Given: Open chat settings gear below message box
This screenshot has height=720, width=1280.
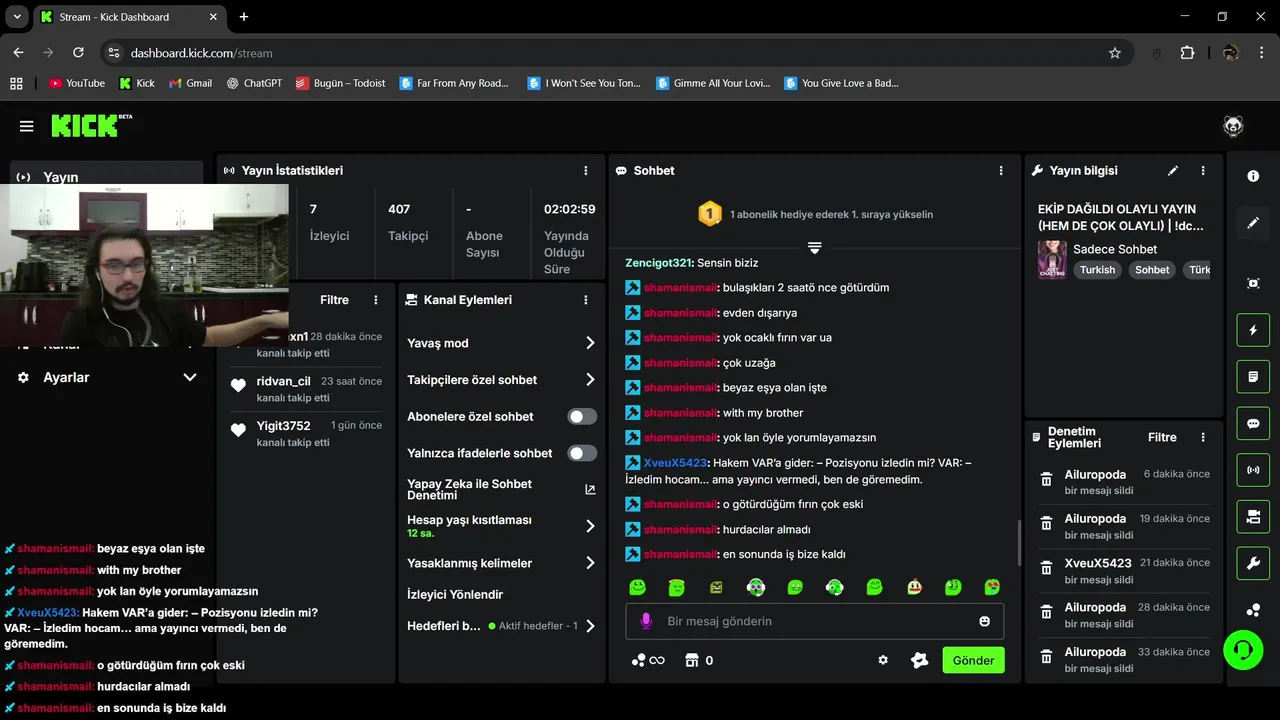Looking at the screenshot, I should tap(883, 660).
